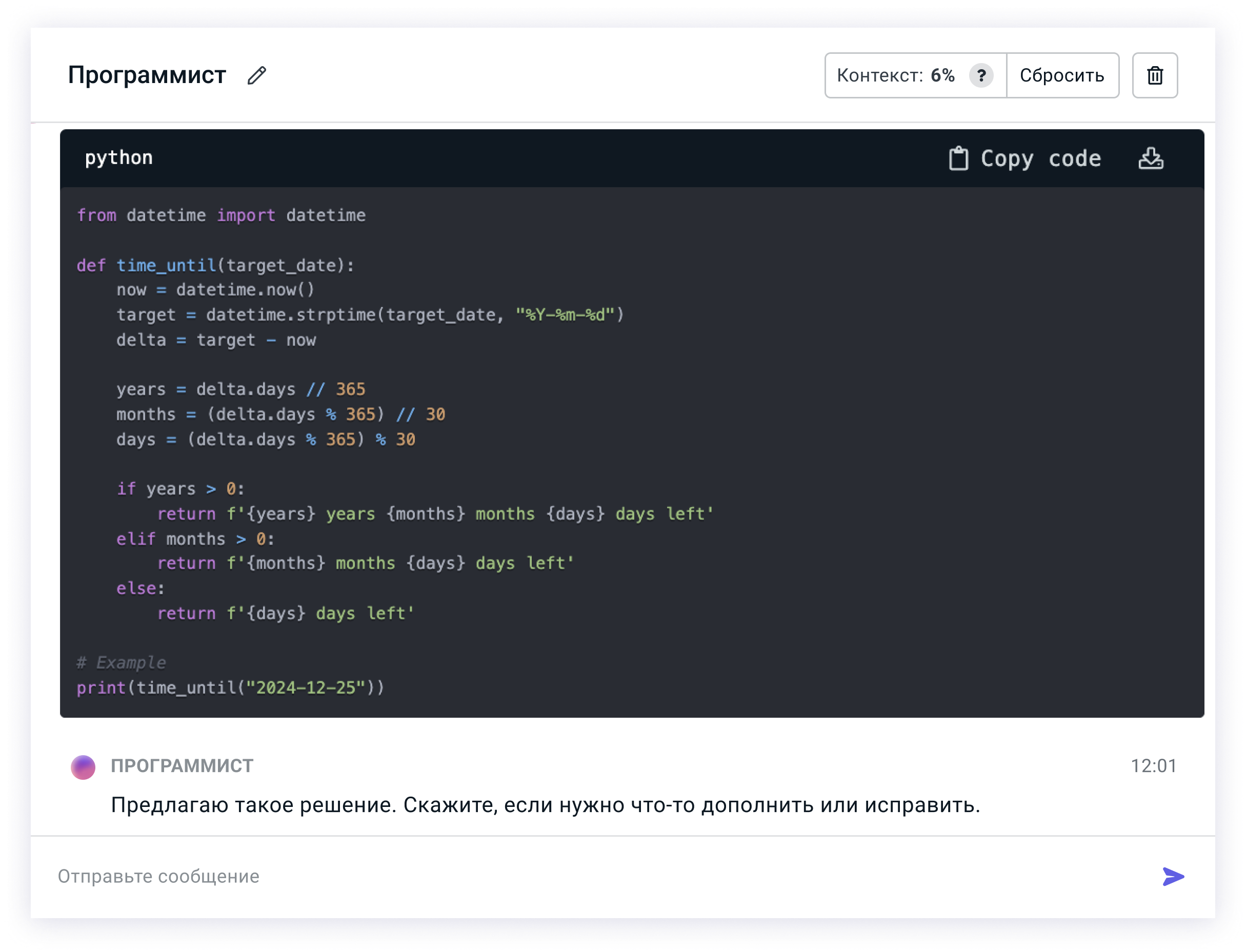Image resolution: width=1246 pixels, height=952 pixels.
Task: Click the clipboard icon in code header
Action: (x=958, y=158)
